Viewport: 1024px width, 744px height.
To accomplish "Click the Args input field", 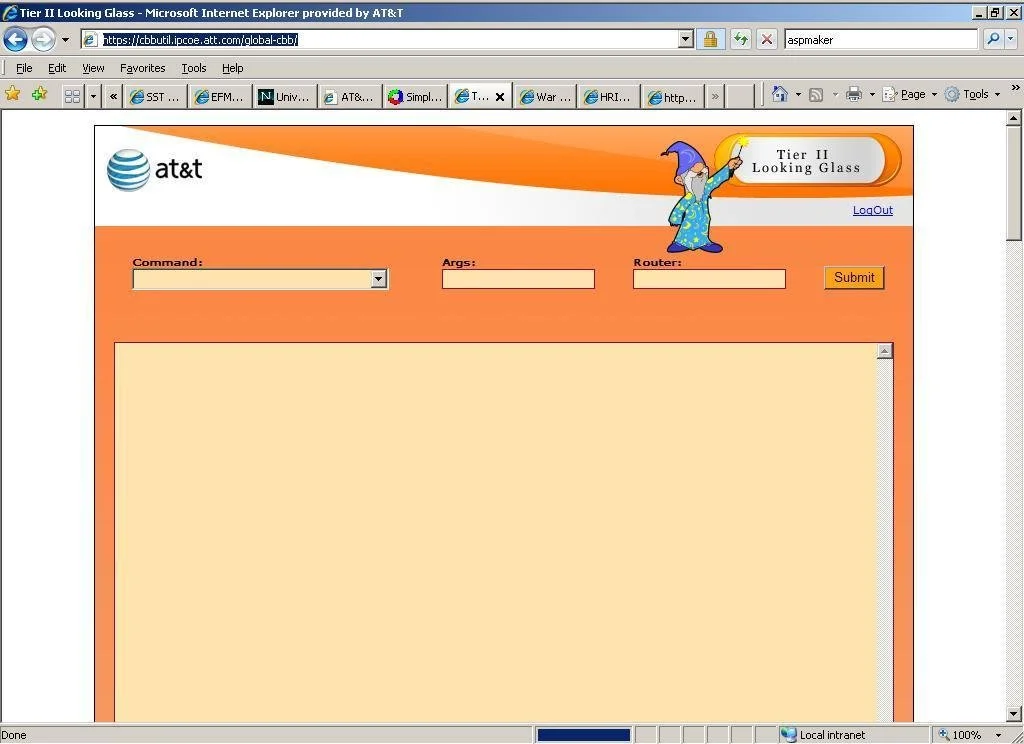I will click(x=518, y=279).
